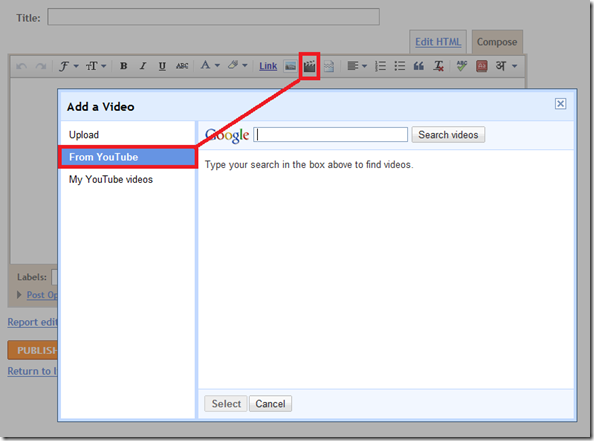Screen dimensions: 594x441
Task: Click the Cancel button
Action: (270, 404)
